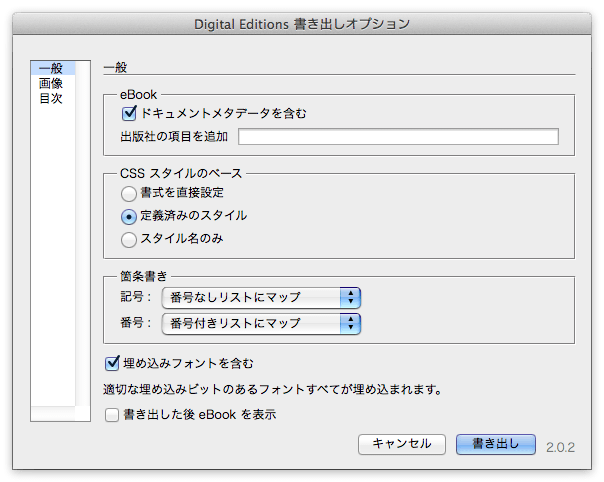
Task: Select 目次 in the category list
Action: pyautogui.click(x=53, y=98)
